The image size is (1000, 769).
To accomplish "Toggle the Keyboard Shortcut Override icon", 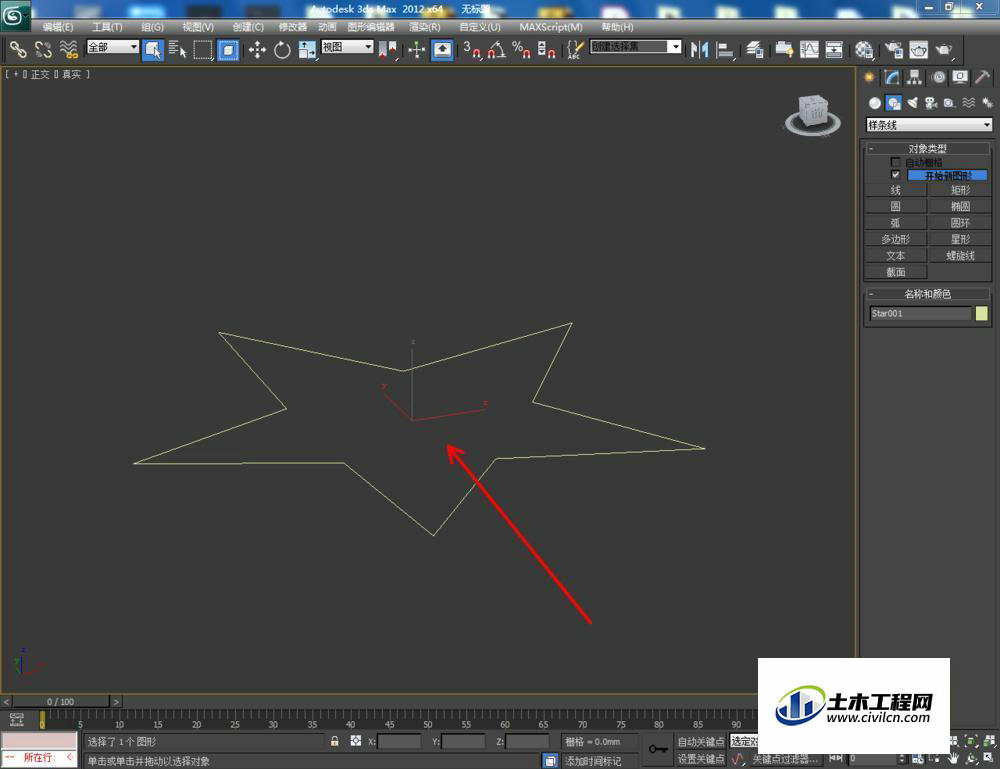I will [x=443, y=50].
